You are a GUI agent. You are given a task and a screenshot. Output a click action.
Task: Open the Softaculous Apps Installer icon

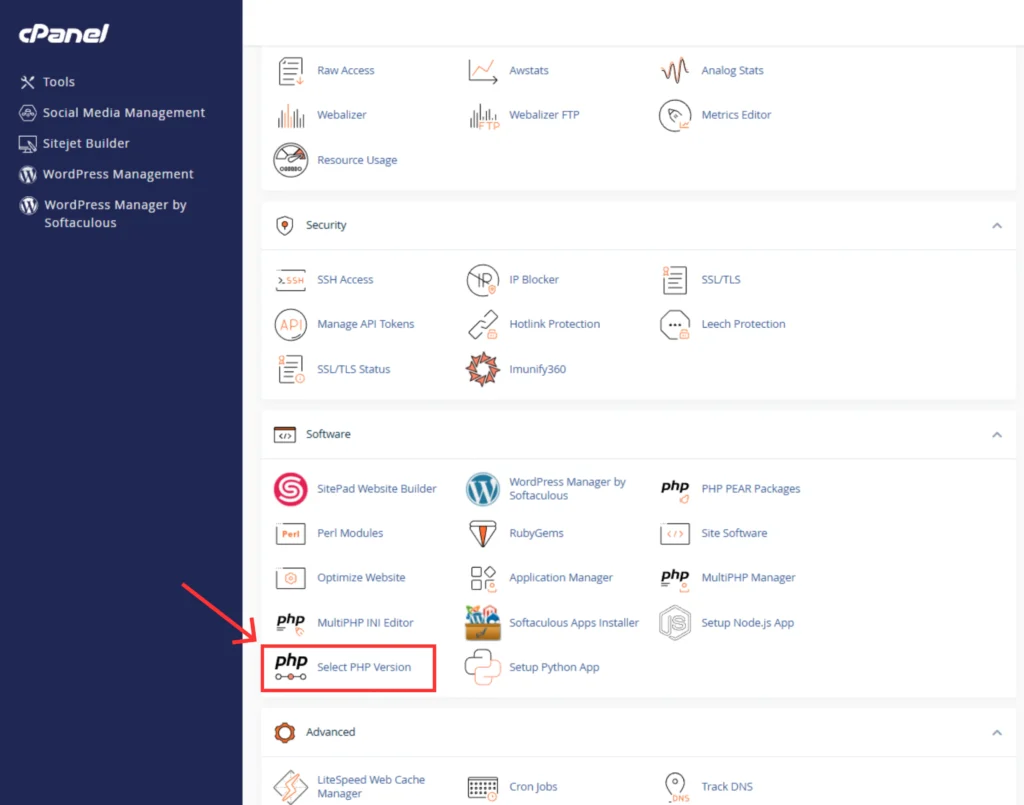click(x=483, y=623)
